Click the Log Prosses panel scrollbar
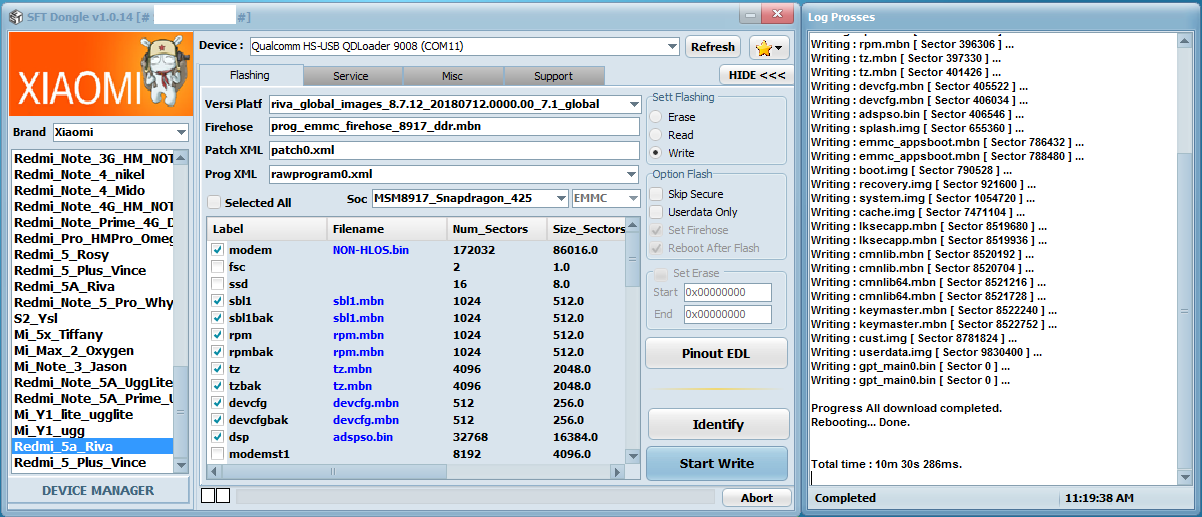Viewport: 1202px width, 517px height. coord(1184,260)
